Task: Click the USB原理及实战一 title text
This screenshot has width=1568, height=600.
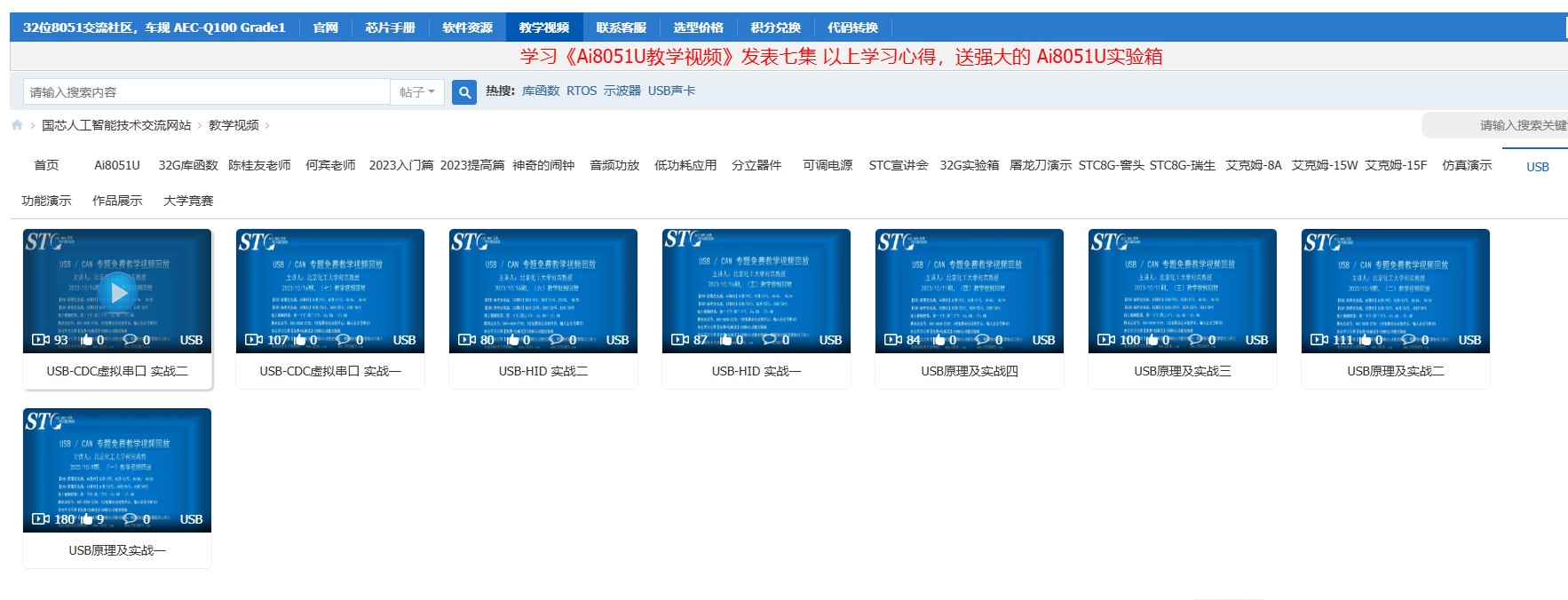Action: click(117, 550)
